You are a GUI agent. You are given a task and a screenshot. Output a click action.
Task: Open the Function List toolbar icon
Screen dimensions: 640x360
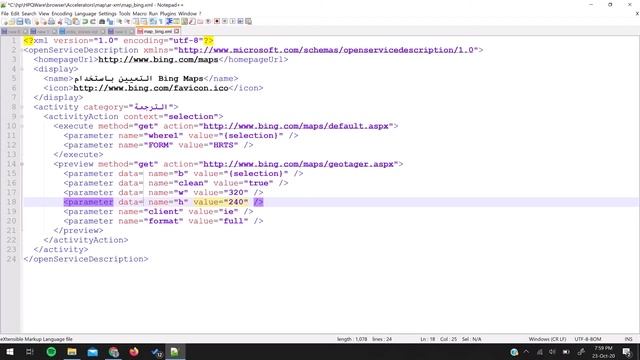192,21
